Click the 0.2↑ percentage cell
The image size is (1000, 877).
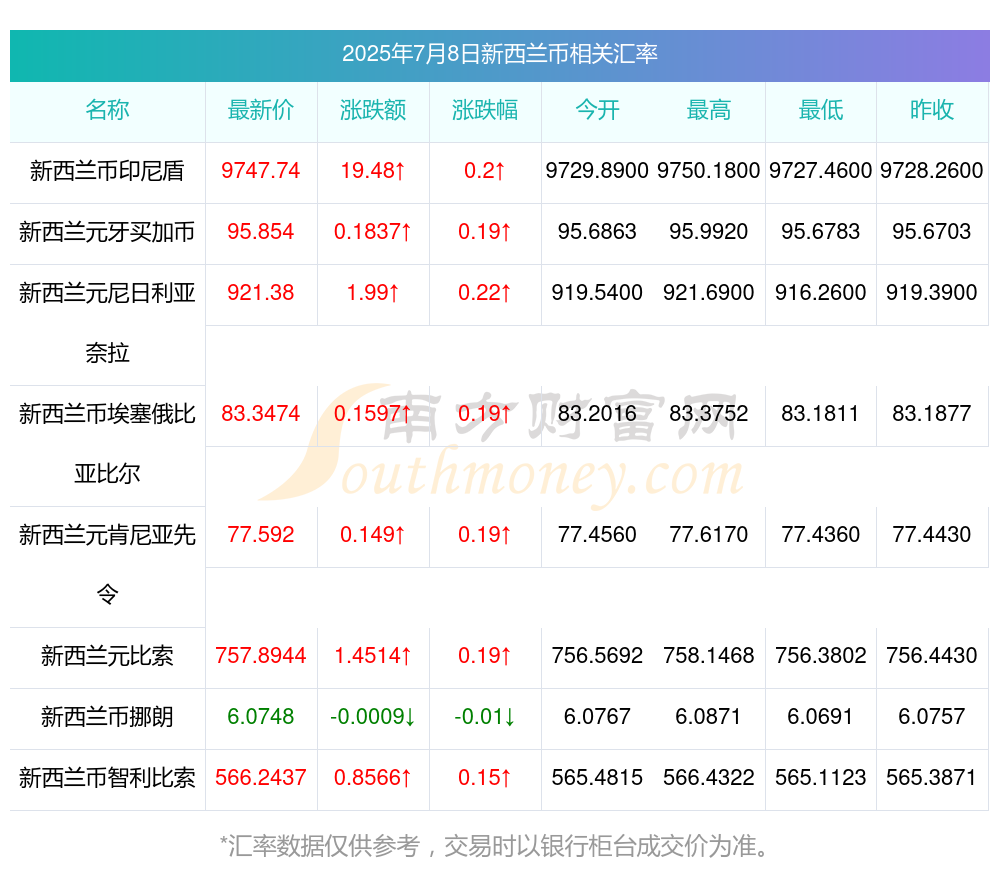point(485,170)
